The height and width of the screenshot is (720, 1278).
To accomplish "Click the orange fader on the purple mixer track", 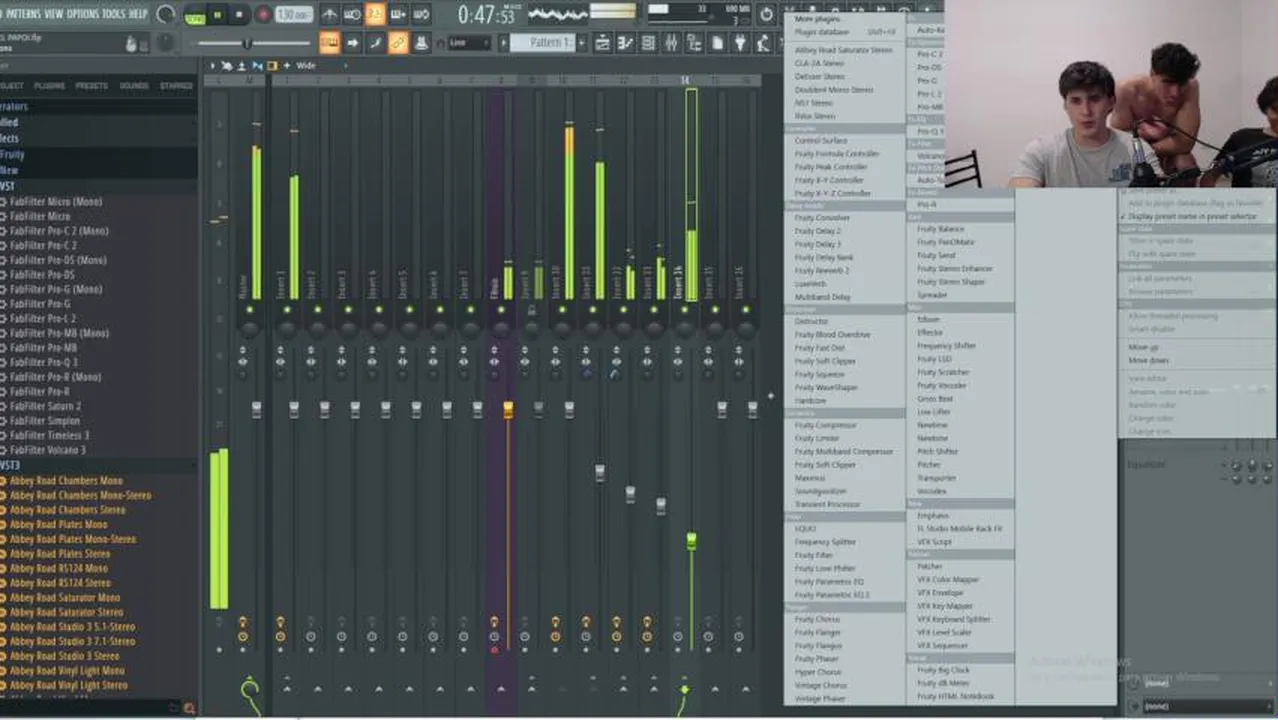I will tap(508, 409).
